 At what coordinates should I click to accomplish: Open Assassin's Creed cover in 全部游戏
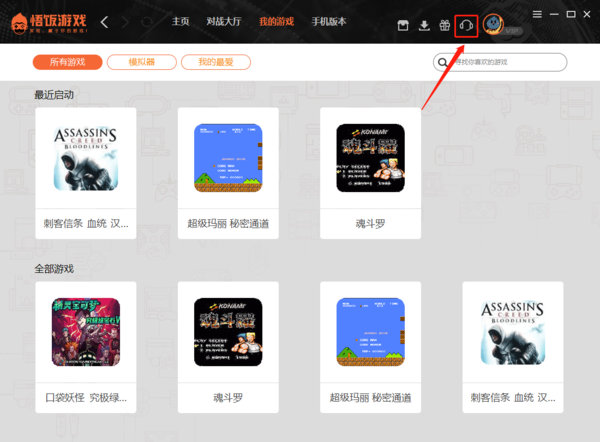513,332
